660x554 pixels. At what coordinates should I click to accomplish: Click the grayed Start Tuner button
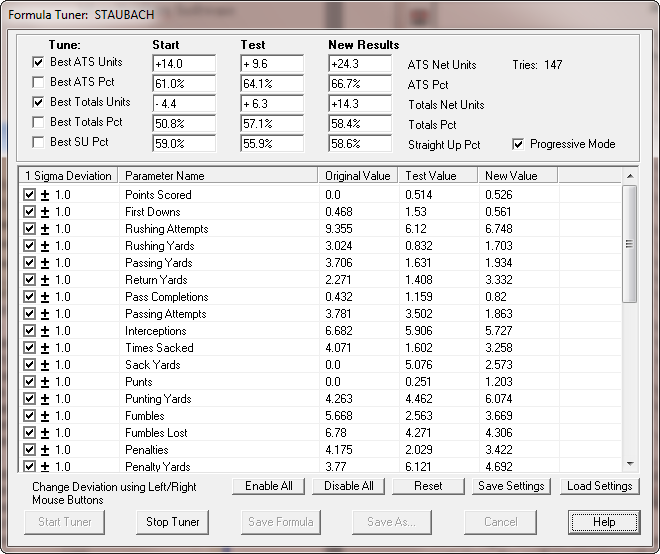[x=64, y=522]
